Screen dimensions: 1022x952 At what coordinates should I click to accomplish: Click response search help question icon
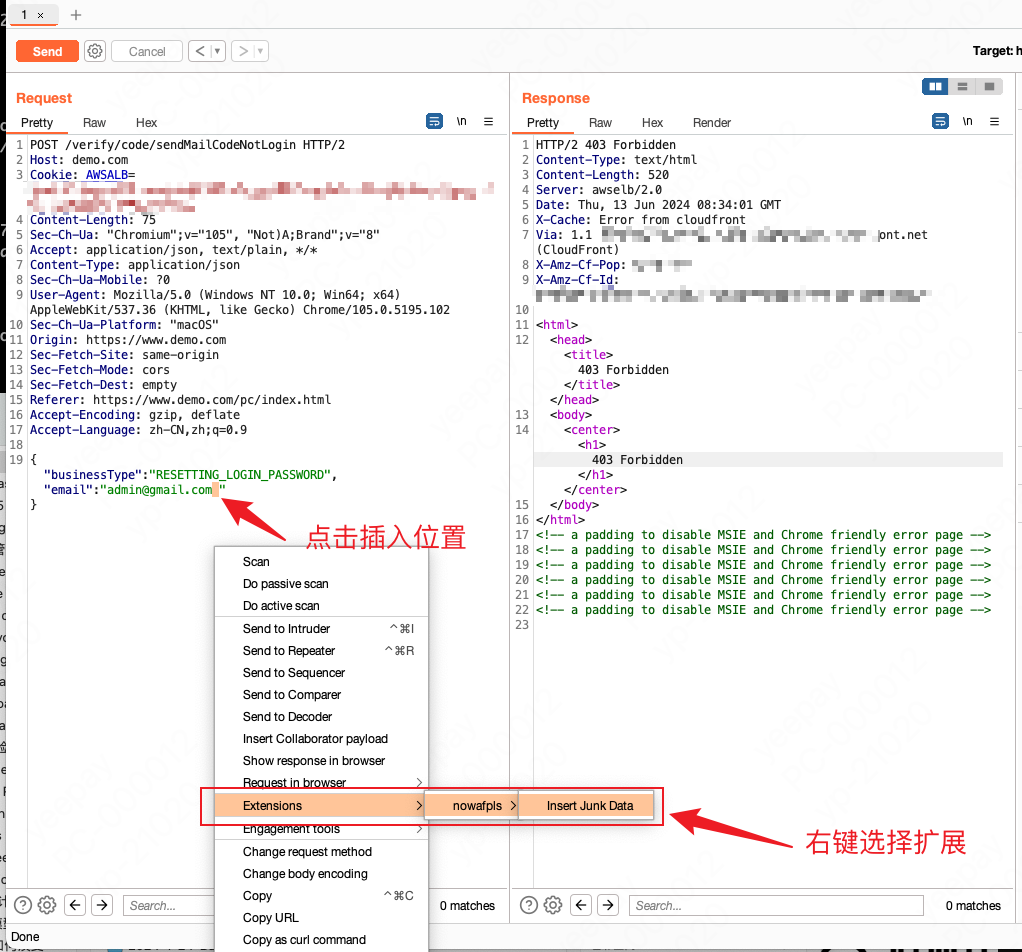pyautogui.click(x=530, y=905)
